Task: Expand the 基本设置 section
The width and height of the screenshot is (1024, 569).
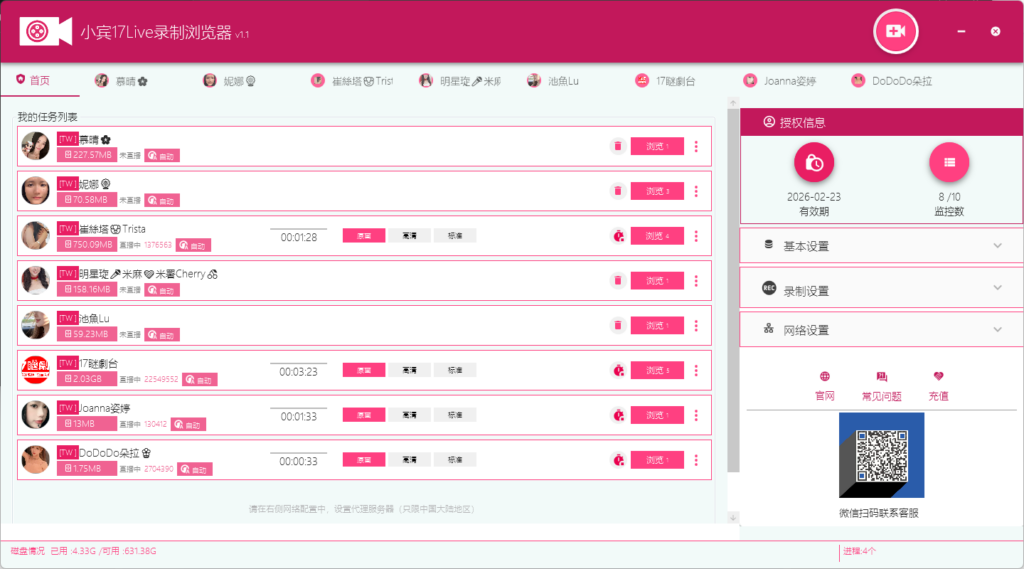Action: click(x=881, y=246)
